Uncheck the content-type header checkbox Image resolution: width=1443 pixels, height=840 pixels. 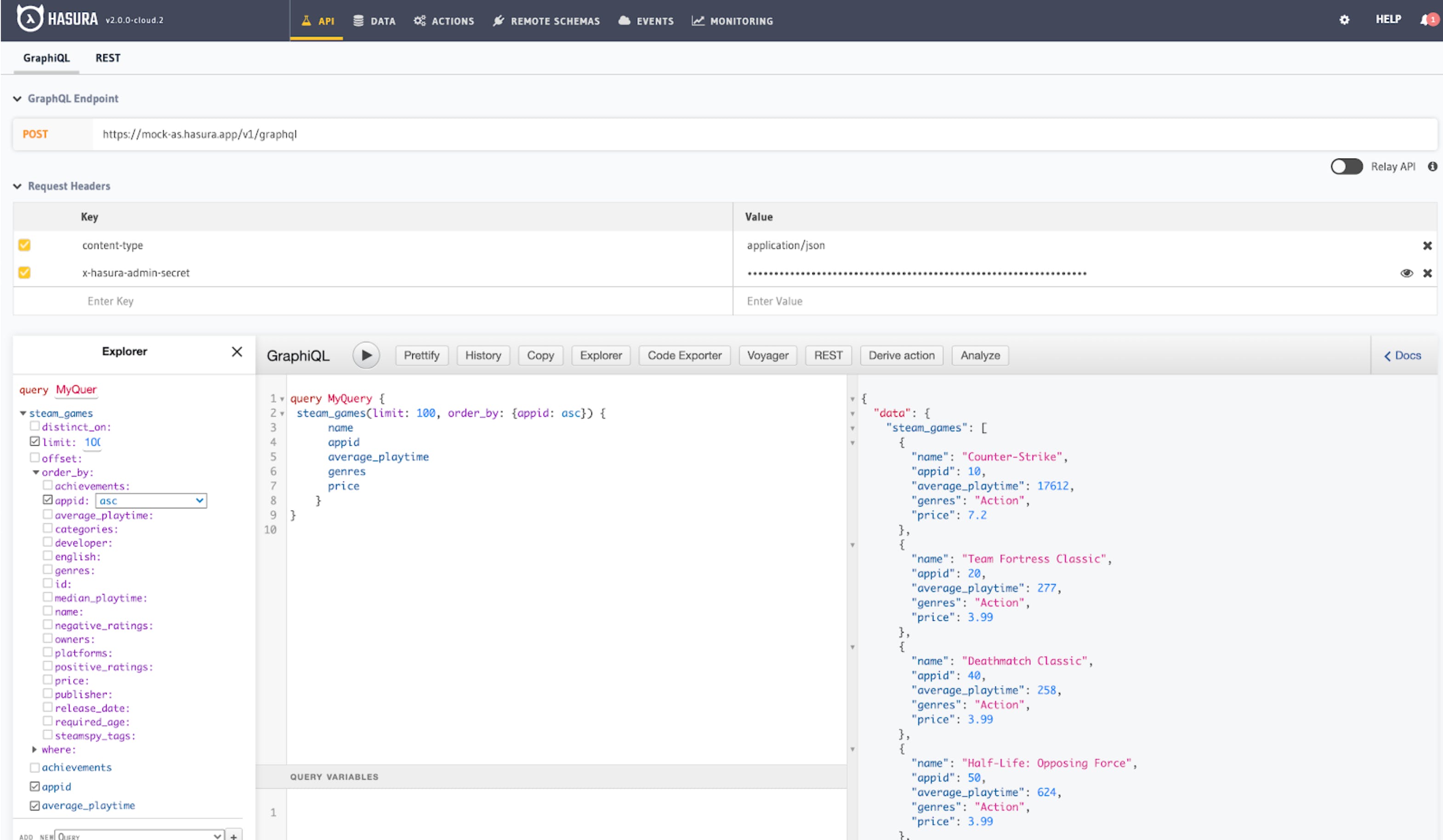point(24,245)
